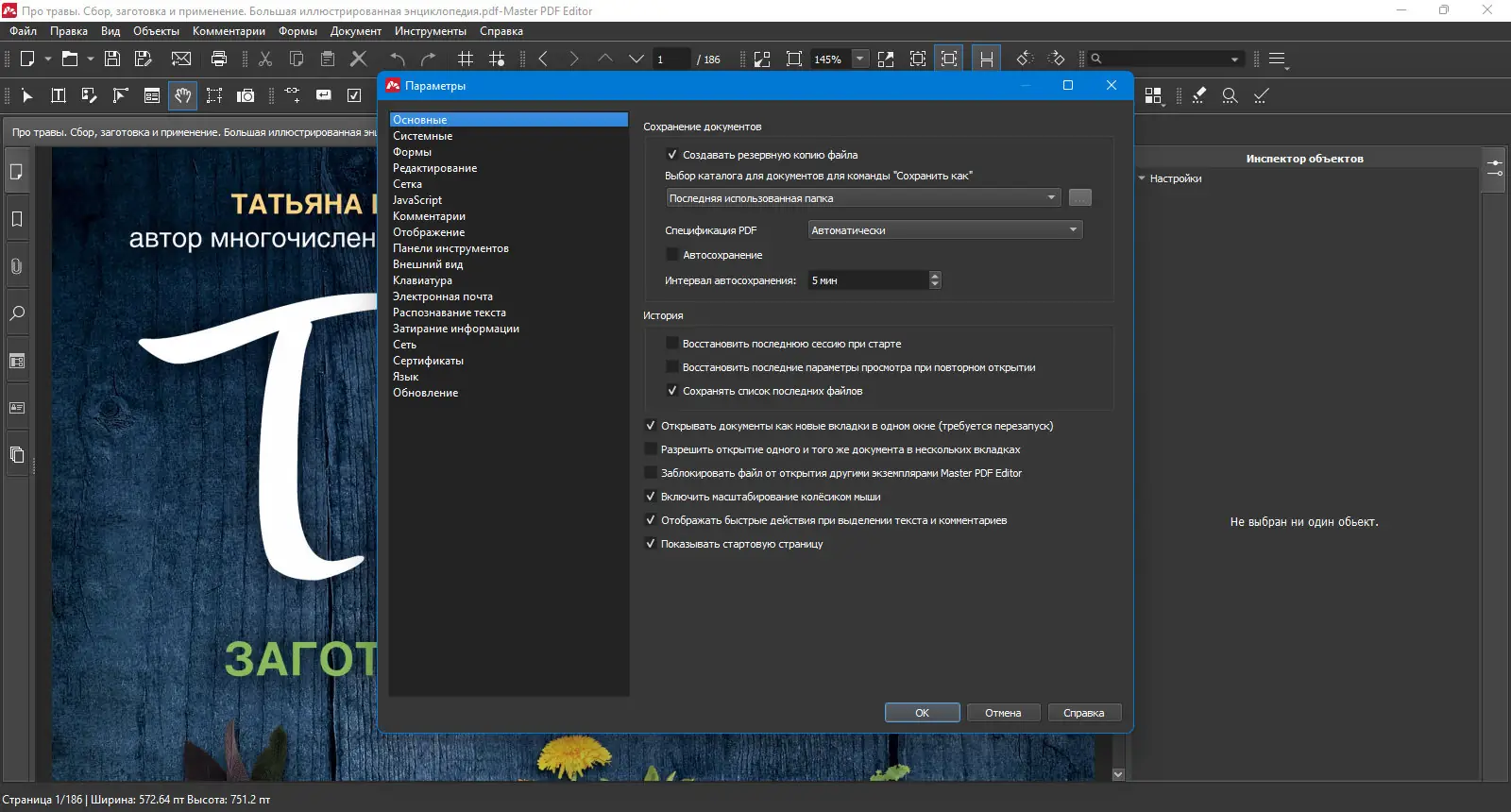Uncheck Создавать резервную копию файла
Viewport: 1511px width, 812px height.
coord(672,155)
